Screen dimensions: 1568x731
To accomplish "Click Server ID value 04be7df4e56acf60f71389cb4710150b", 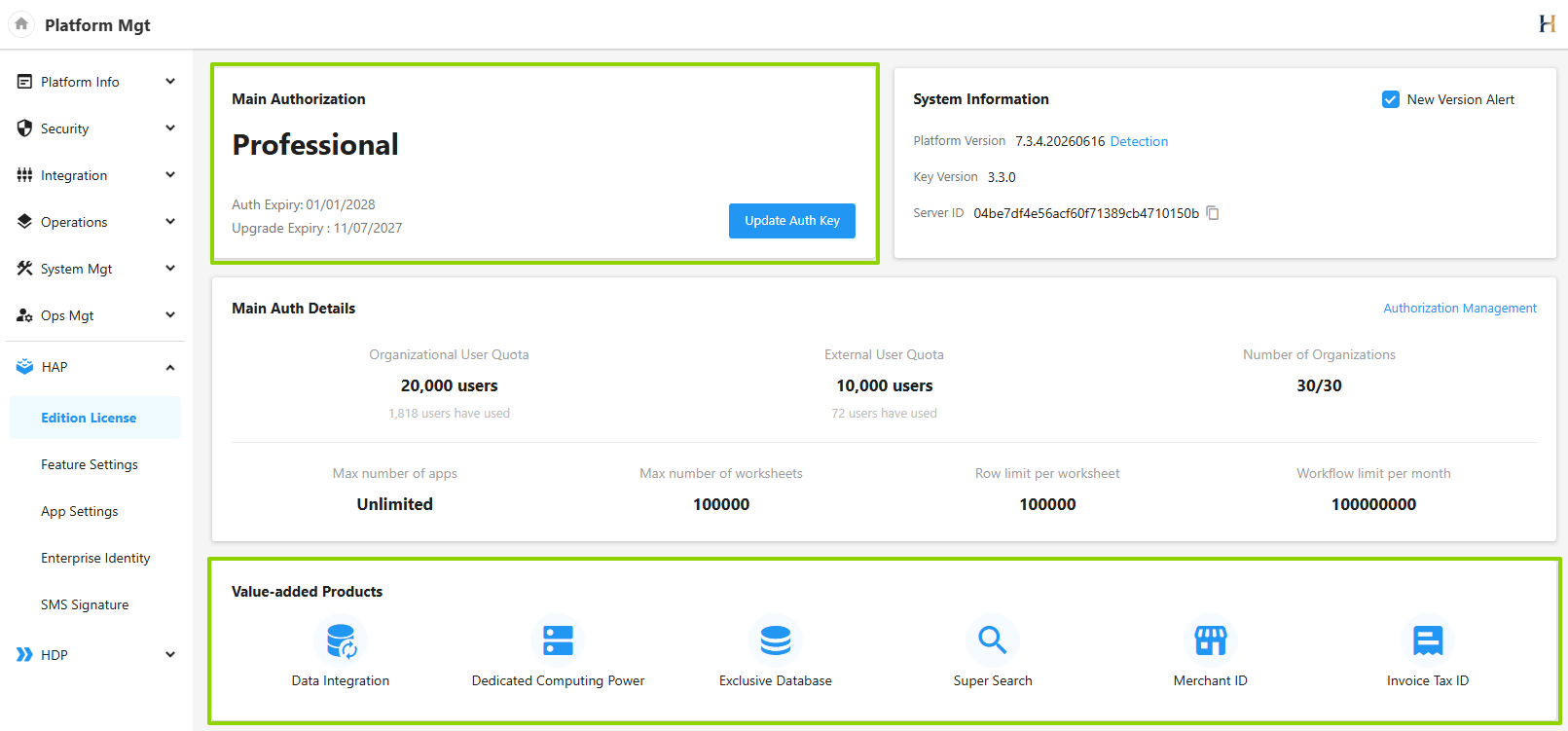I will pos(1086,213).
